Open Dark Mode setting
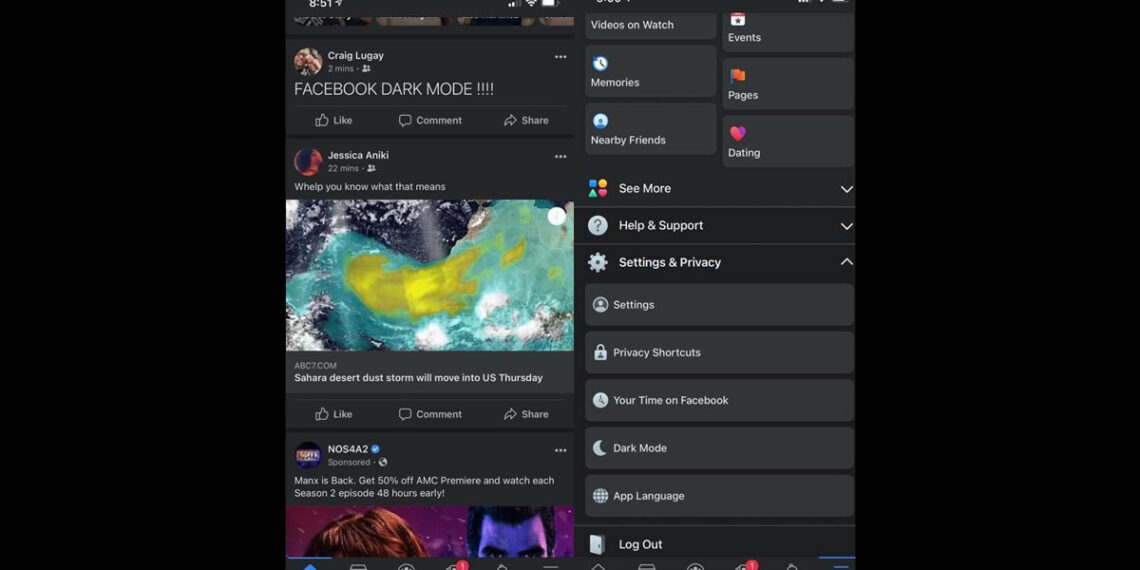Viewport: 1140px width, 570px height. point(719,448)
